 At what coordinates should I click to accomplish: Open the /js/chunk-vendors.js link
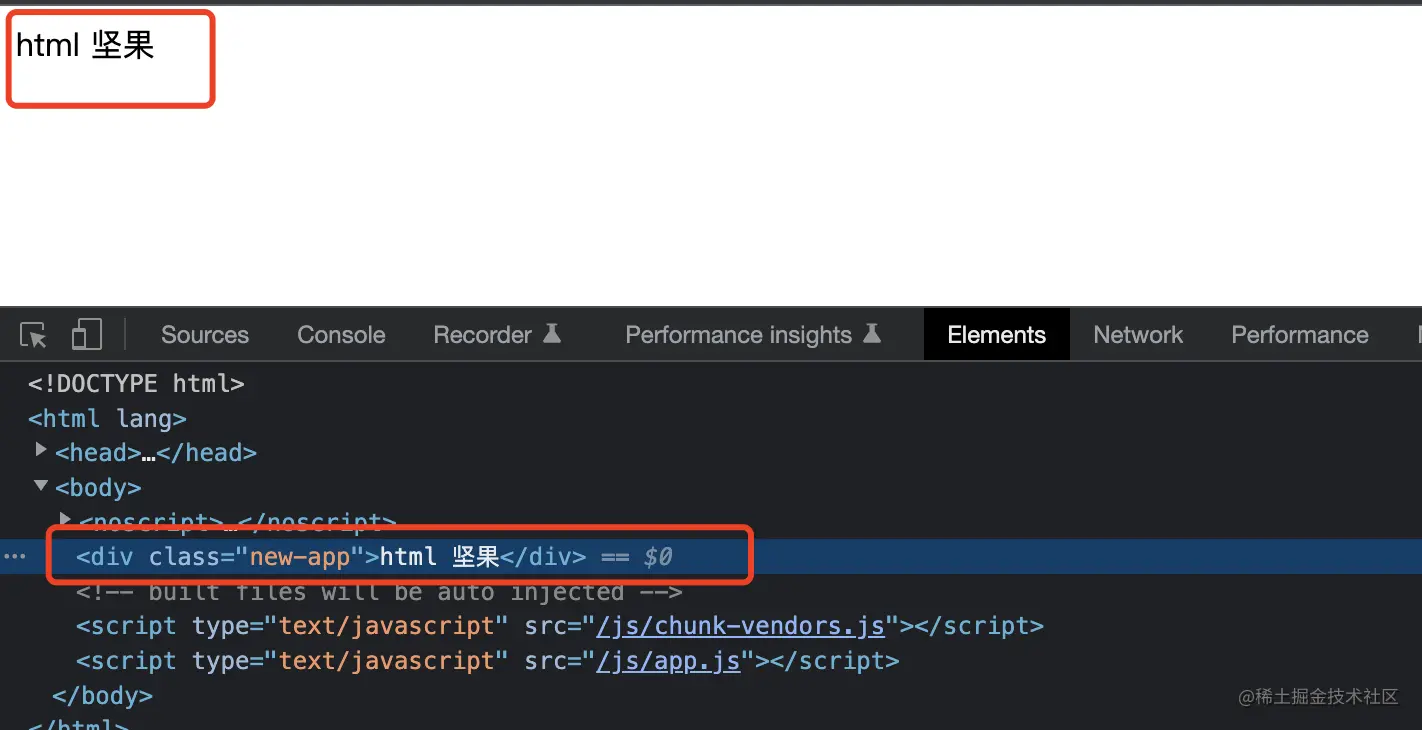(x=740, y=626)
